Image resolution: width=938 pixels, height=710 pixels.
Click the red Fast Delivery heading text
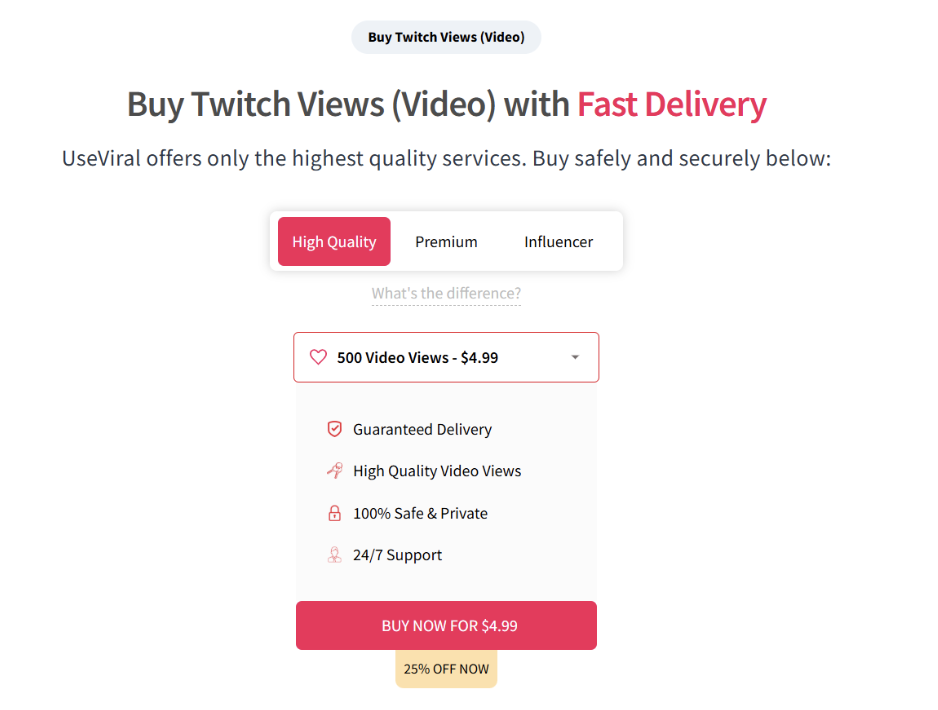672,104
